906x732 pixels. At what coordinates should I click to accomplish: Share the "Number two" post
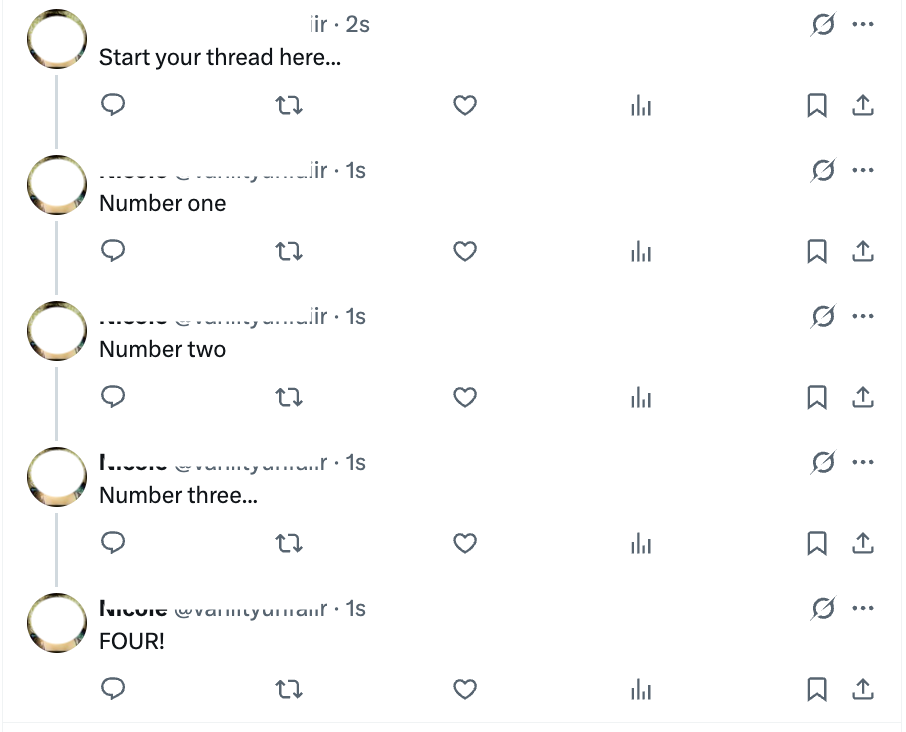tap(863, 397)
